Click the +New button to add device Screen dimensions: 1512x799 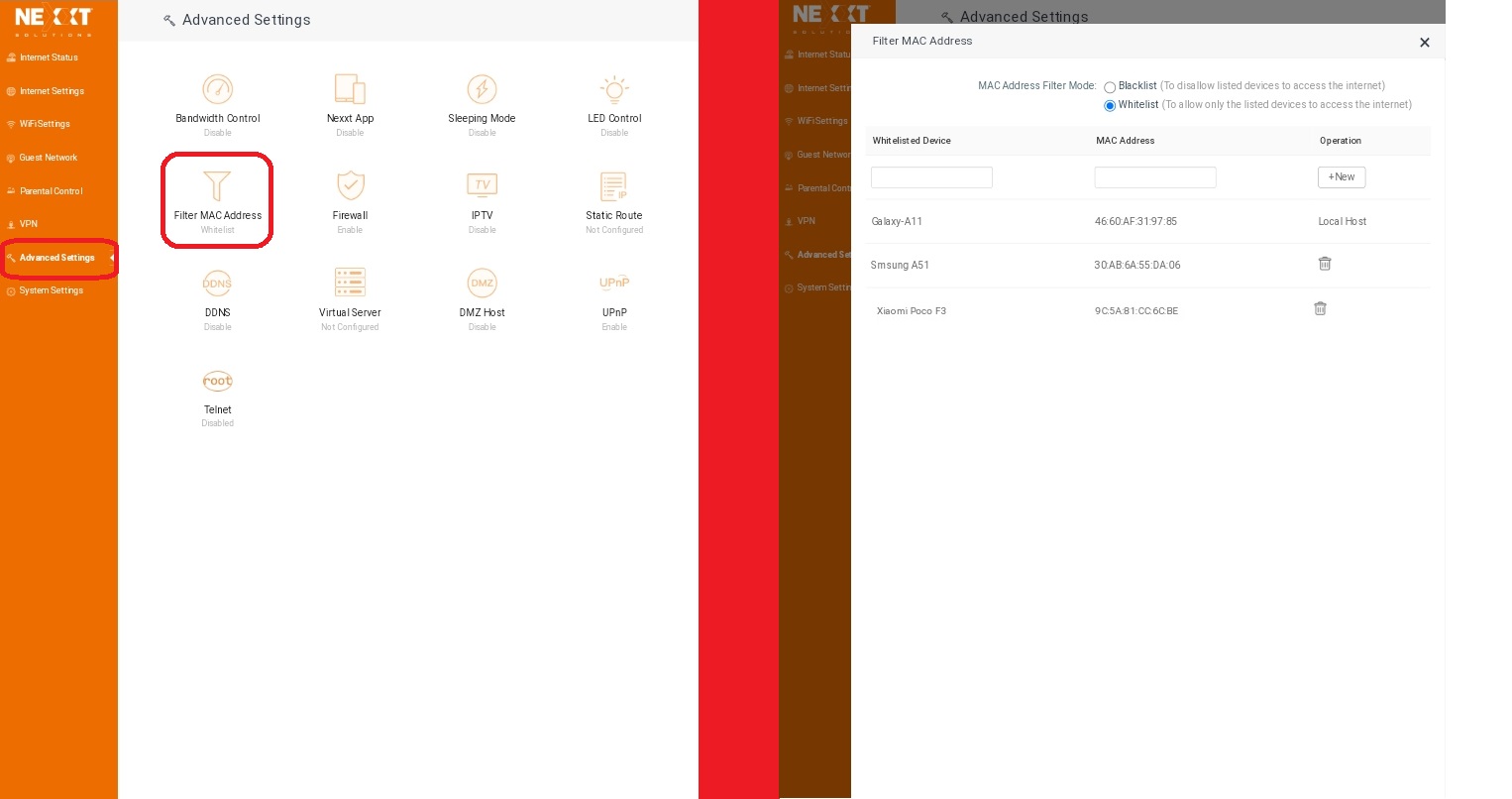pyautogui.click(x=1341, y=177)
